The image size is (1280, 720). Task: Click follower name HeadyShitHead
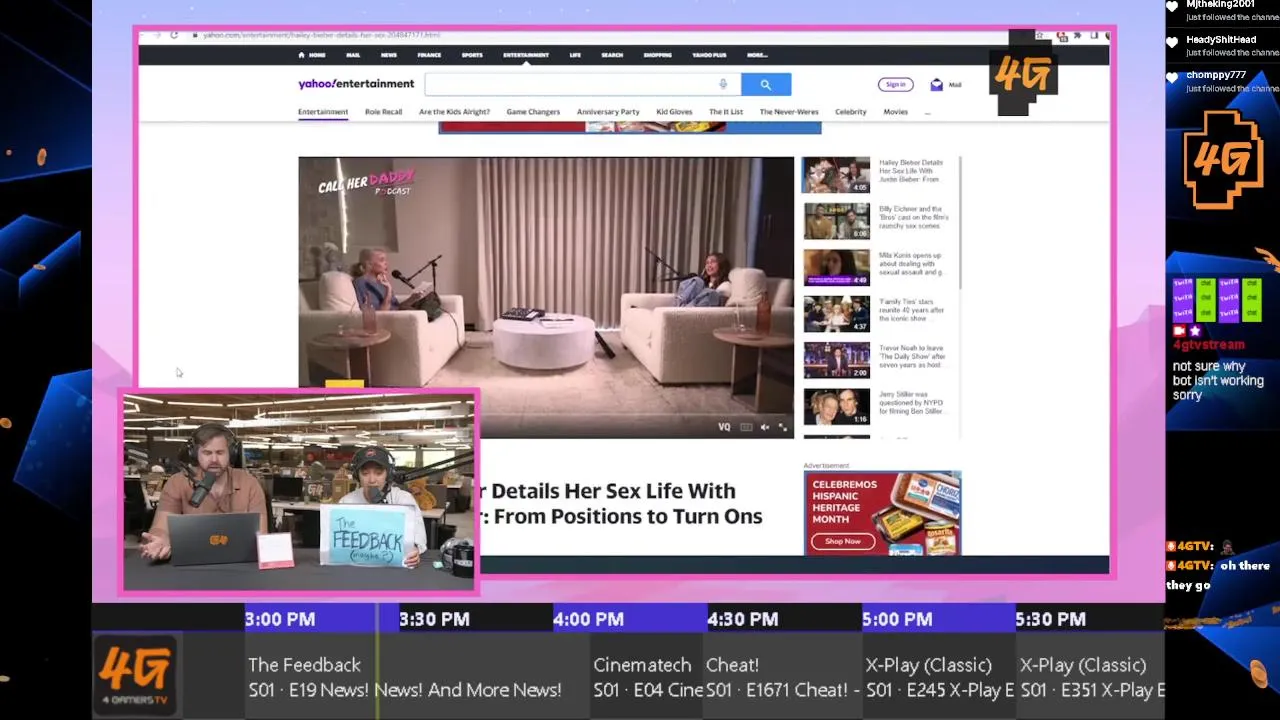pyautogui.click(x=1221, y=40)
